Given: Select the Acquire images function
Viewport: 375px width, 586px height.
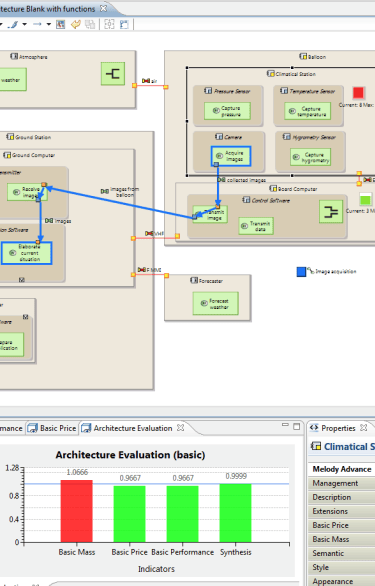Looking at the screenshot, I should [x=231, y=156].
